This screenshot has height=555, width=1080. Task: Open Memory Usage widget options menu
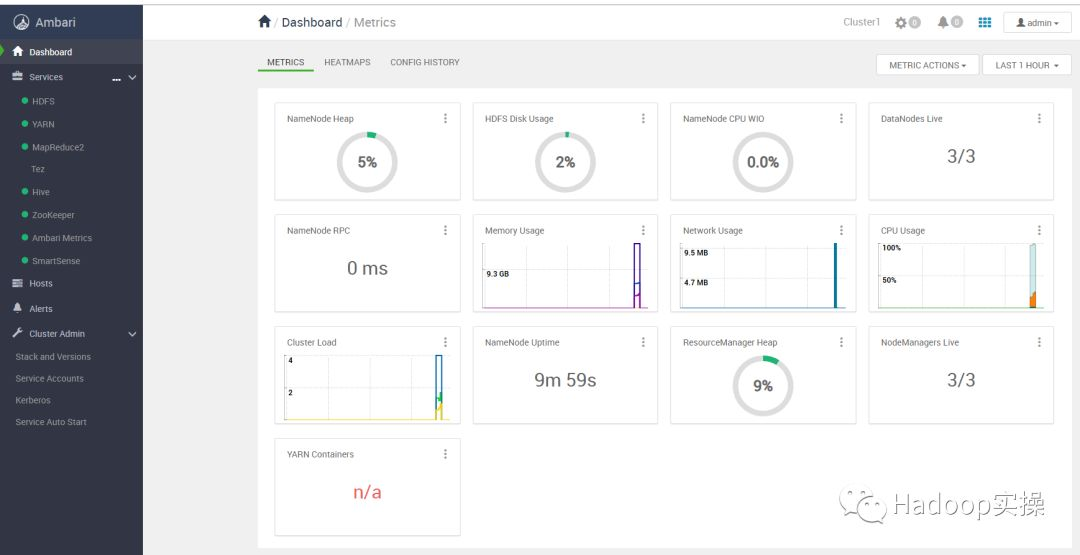pyautogui.click(x=643, y=230)
